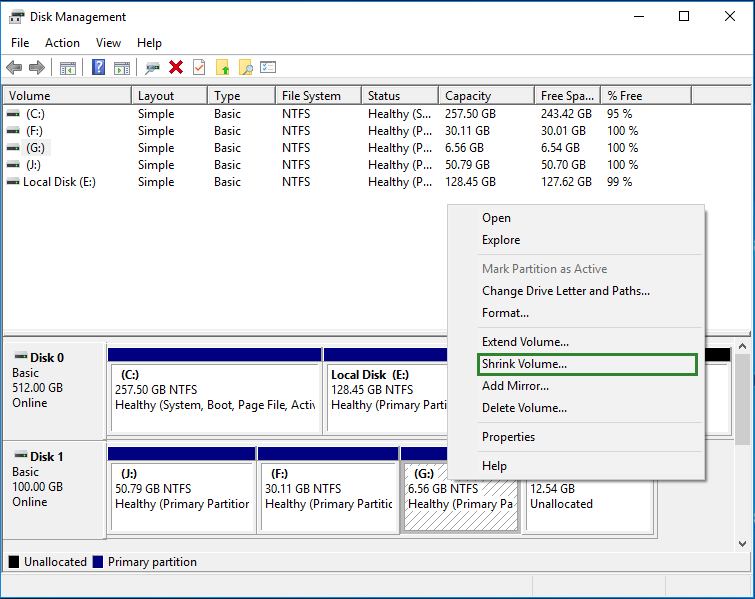The image size is (755, 599).
Task: Open the View menu
Action: [x=108, y=43]
